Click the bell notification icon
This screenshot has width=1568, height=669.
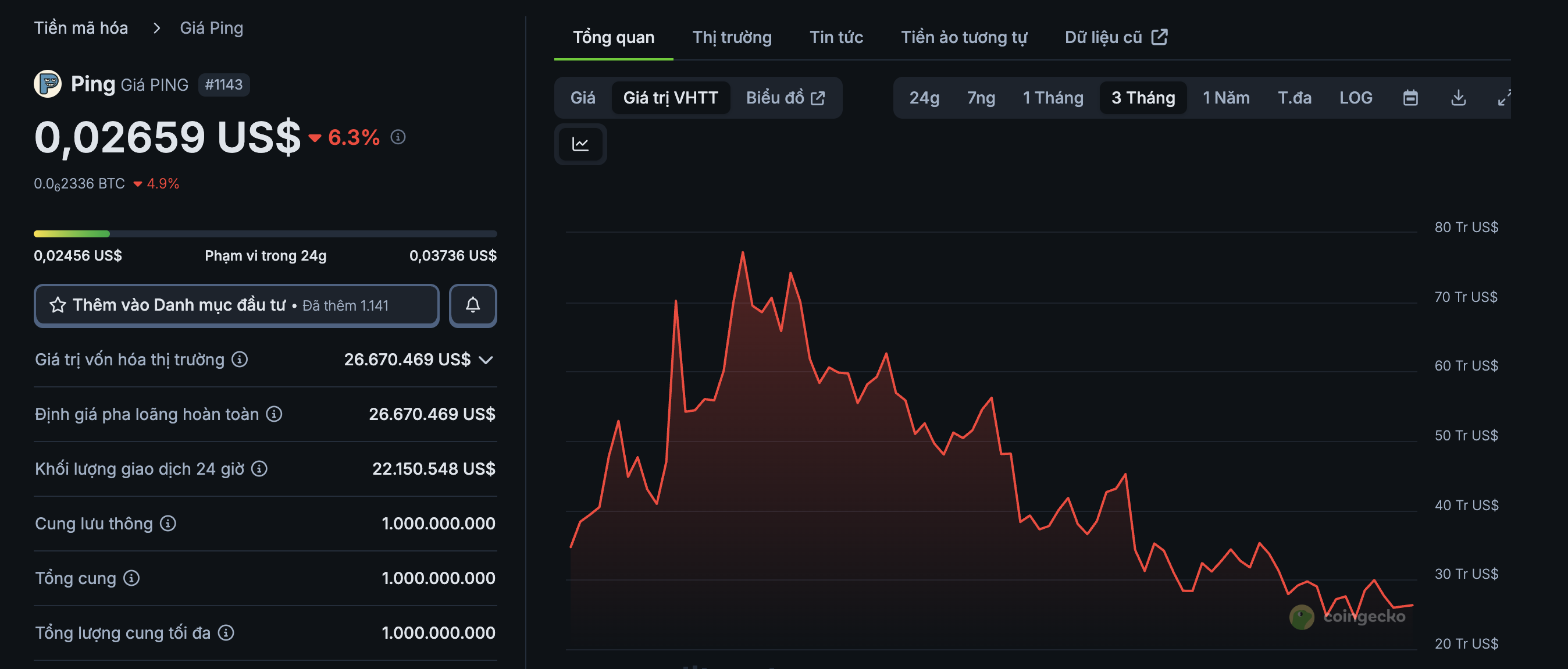(473, 305)
